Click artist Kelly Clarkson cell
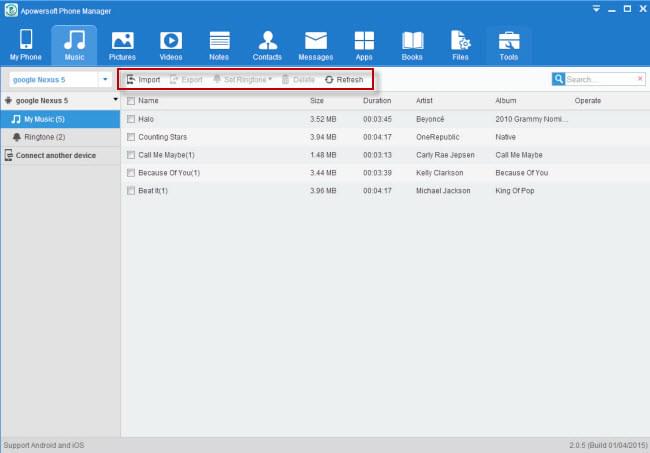Screen dimensions: 650x453 [439, 173]
